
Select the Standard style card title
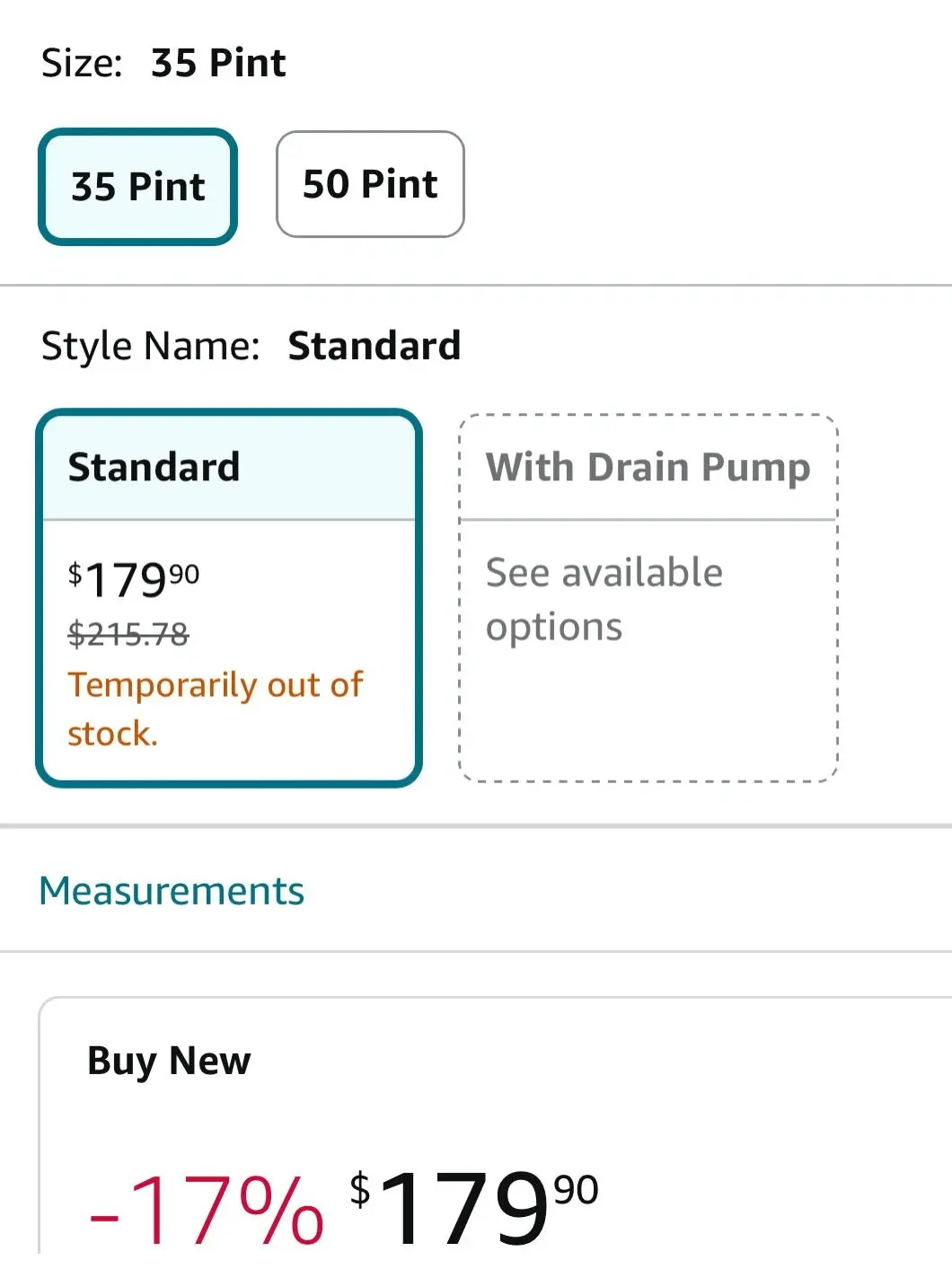154,467
